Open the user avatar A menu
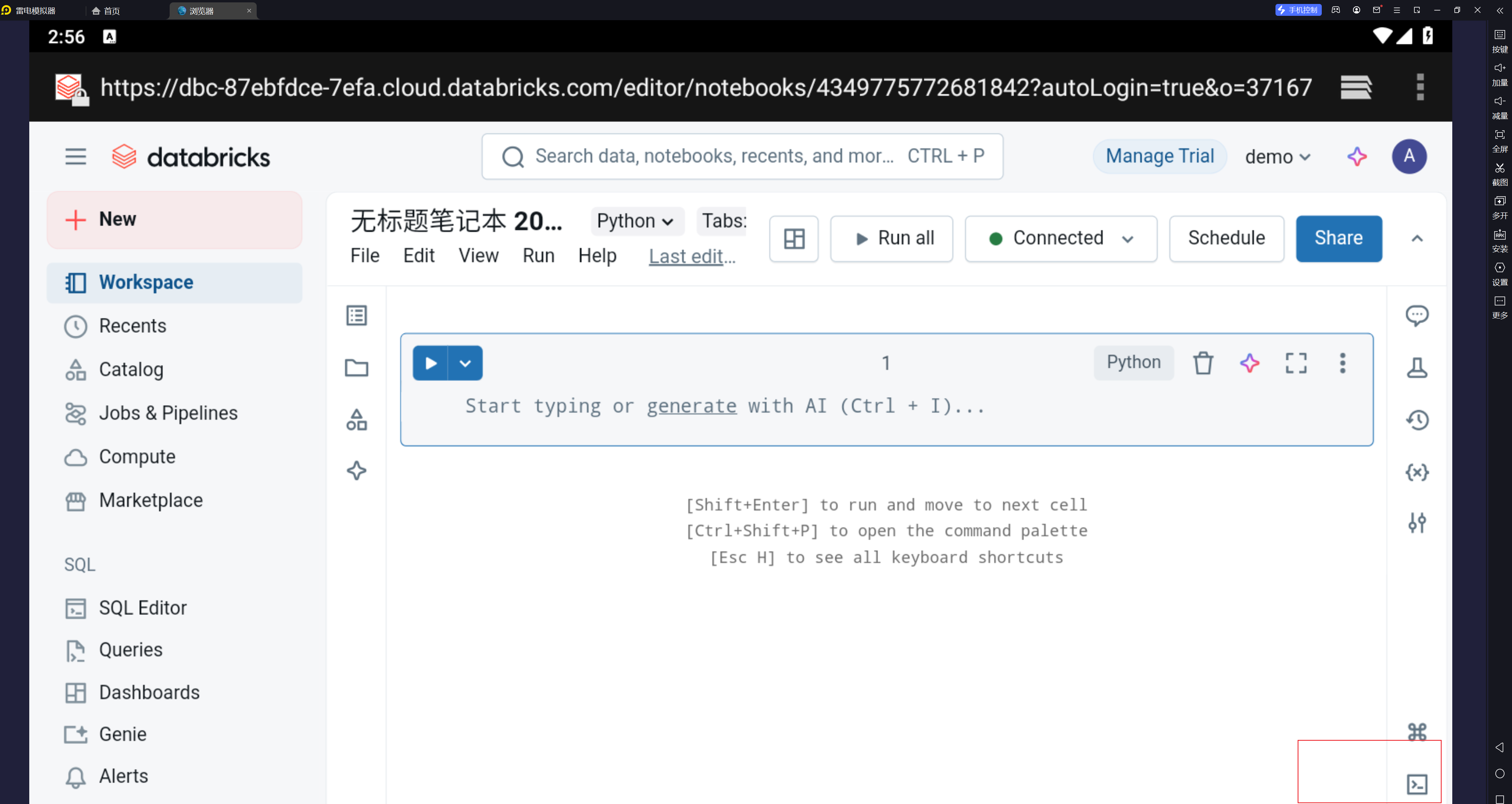Viewport: 1512px width, 804px height. tap(1409, 156)
